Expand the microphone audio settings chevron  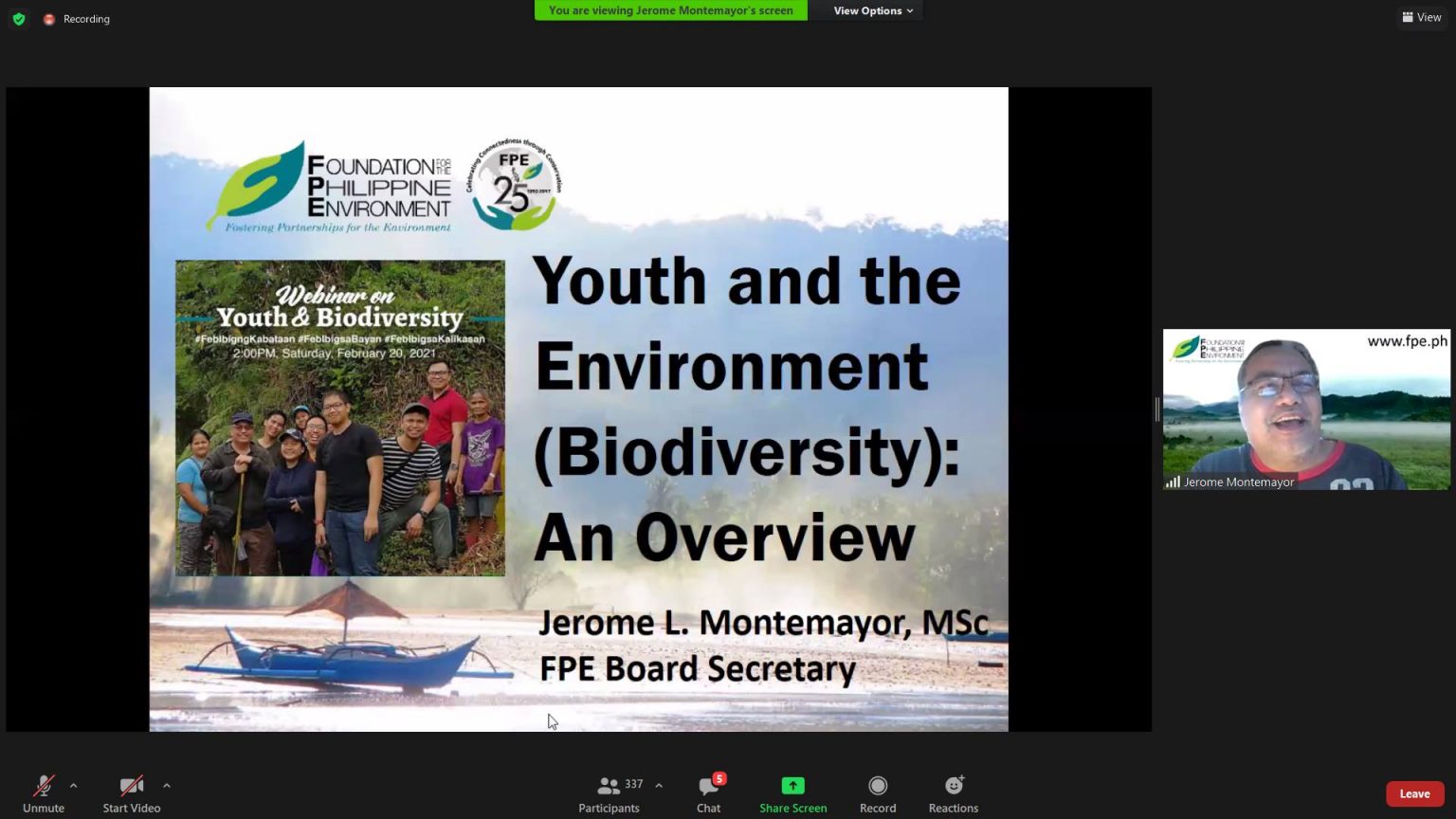tap(73, 785)
